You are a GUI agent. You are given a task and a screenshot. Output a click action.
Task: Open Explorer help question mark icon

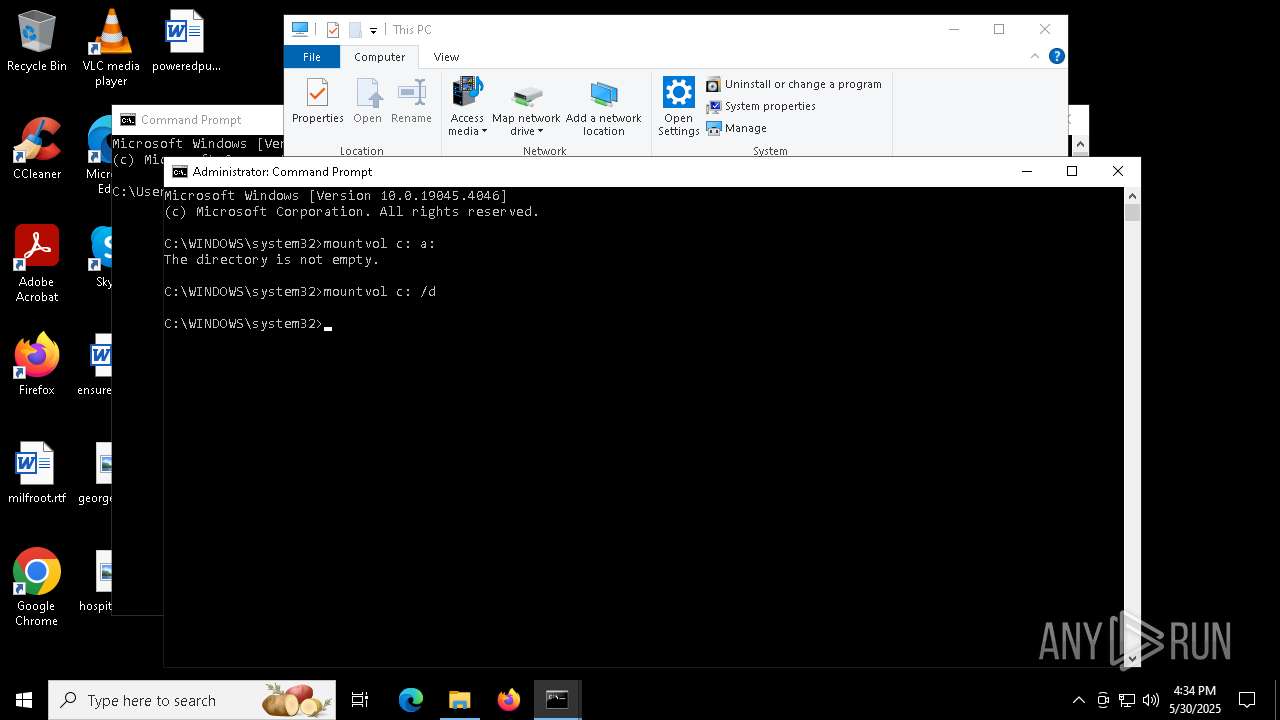(x=1056, y=57)
